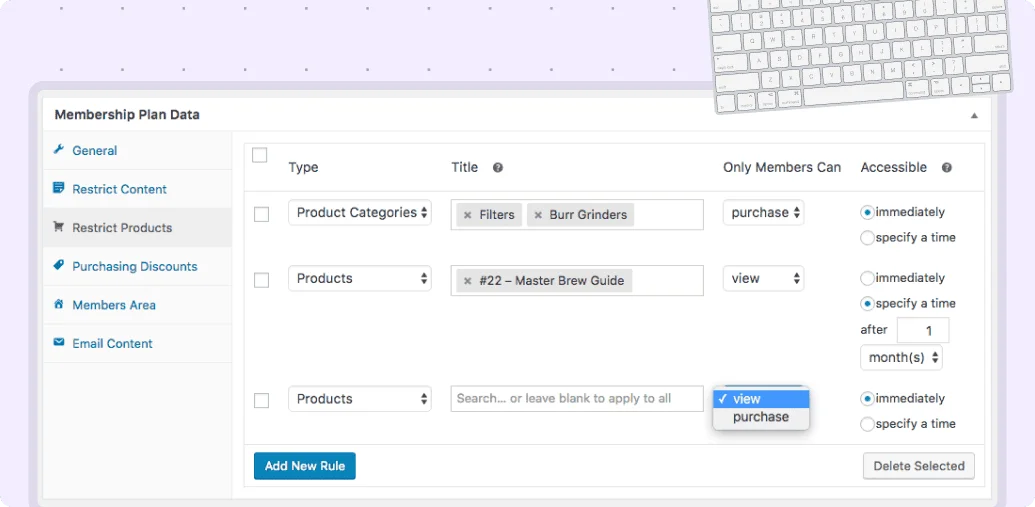Check the Product Categories rule checkbox
1035x507 pixels.
(x=261, y=215)
